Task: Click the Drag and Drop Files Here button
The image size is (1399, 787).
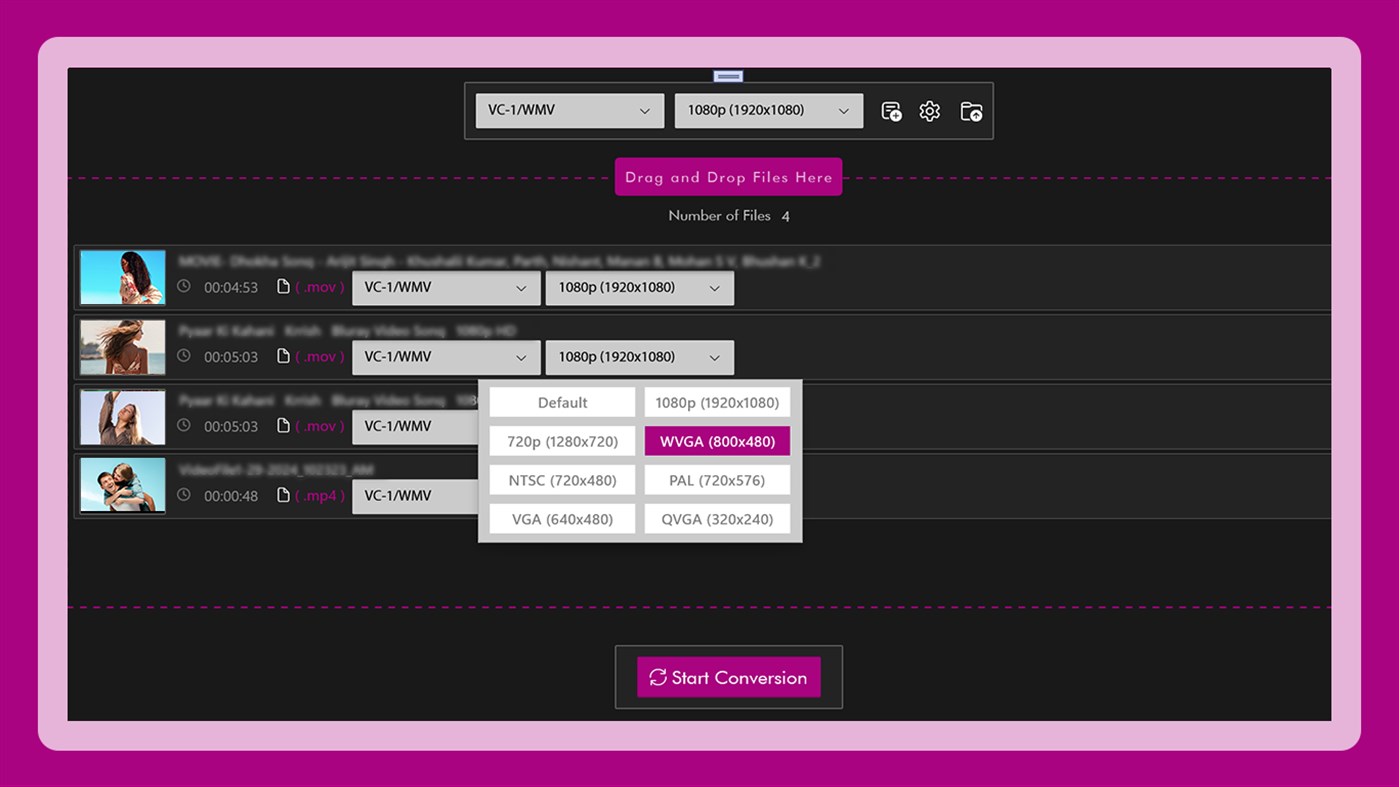Action: 728,177
